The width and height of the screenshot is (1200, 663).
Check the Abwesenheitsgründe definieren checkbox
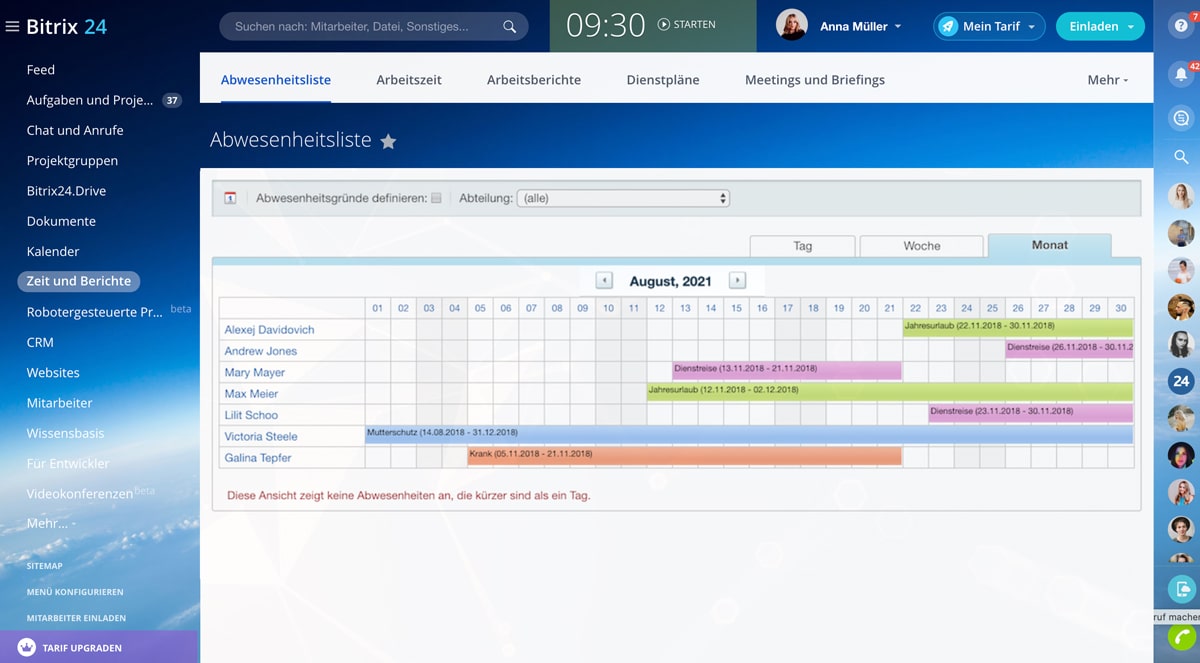436,198
